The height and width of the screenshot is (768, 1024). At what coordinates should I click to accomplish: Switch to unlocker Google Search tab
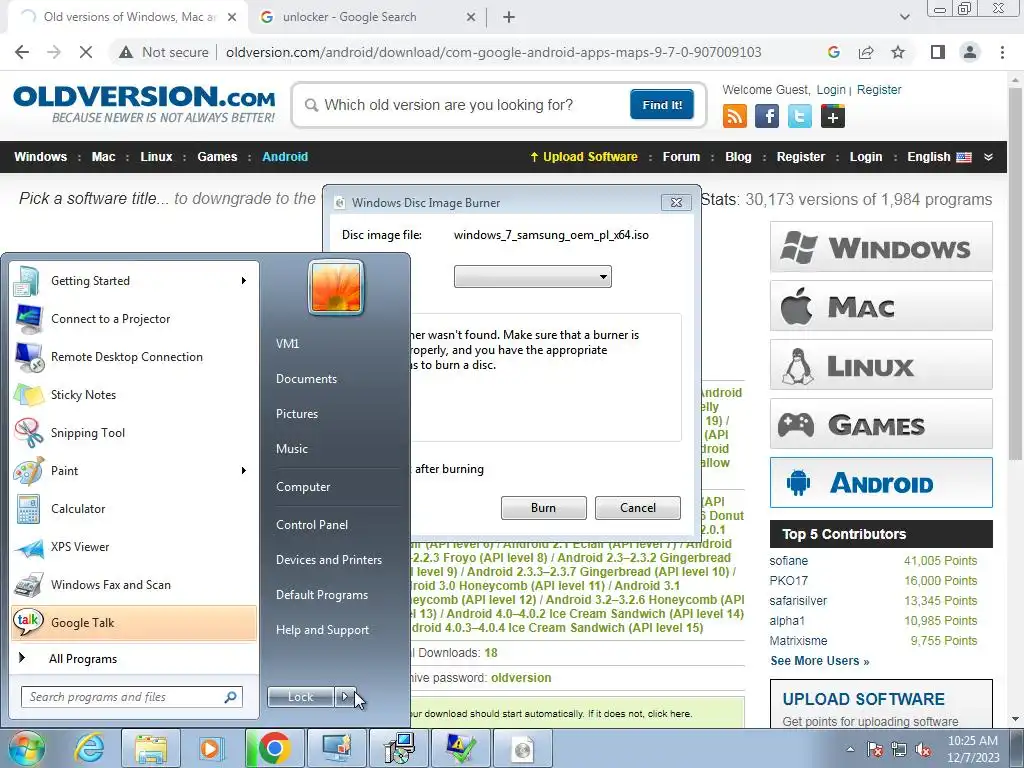[368, 17]
